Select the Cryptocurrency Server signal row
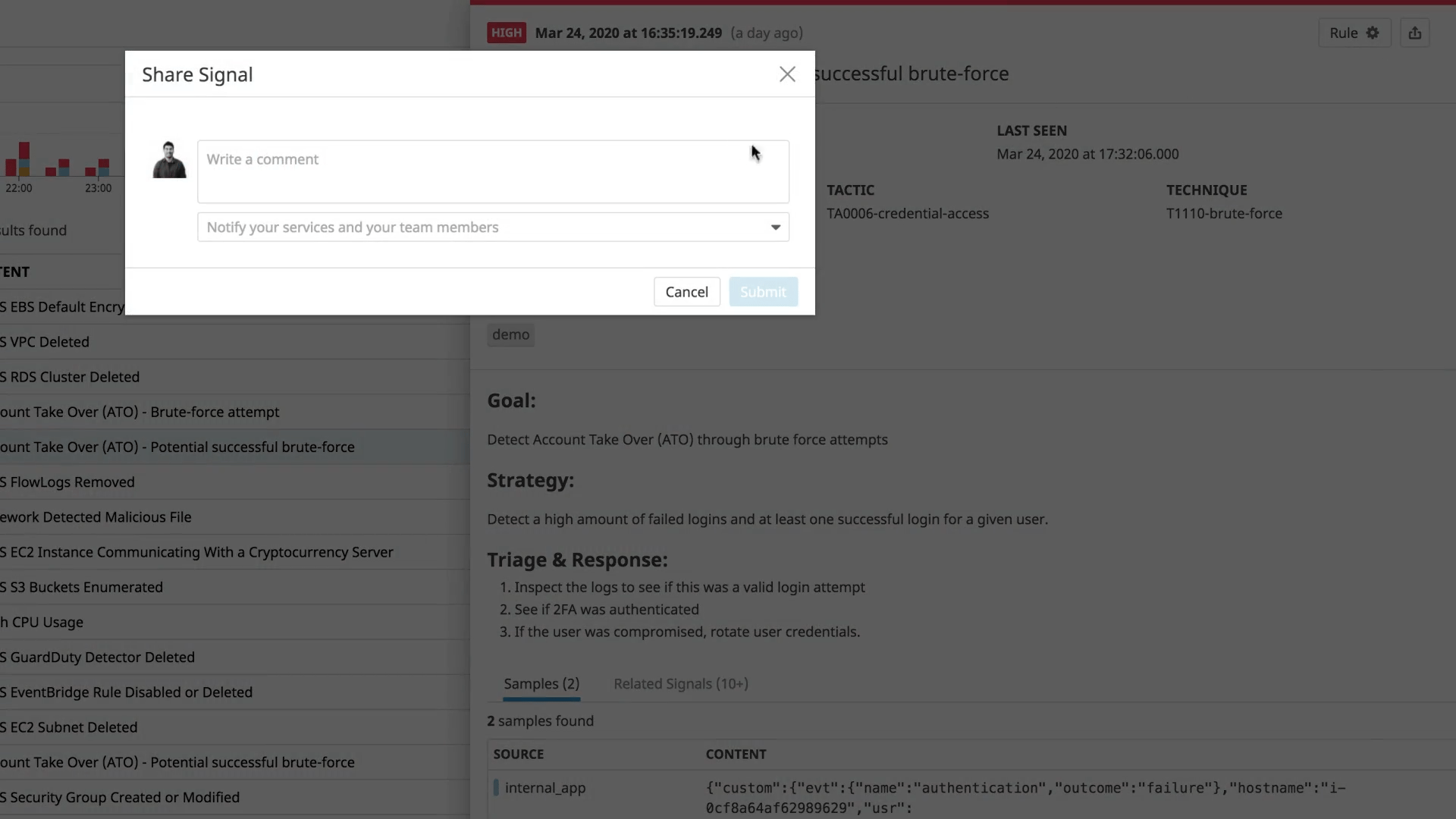This screenshot has height=819, width=1456. [235, 552]
